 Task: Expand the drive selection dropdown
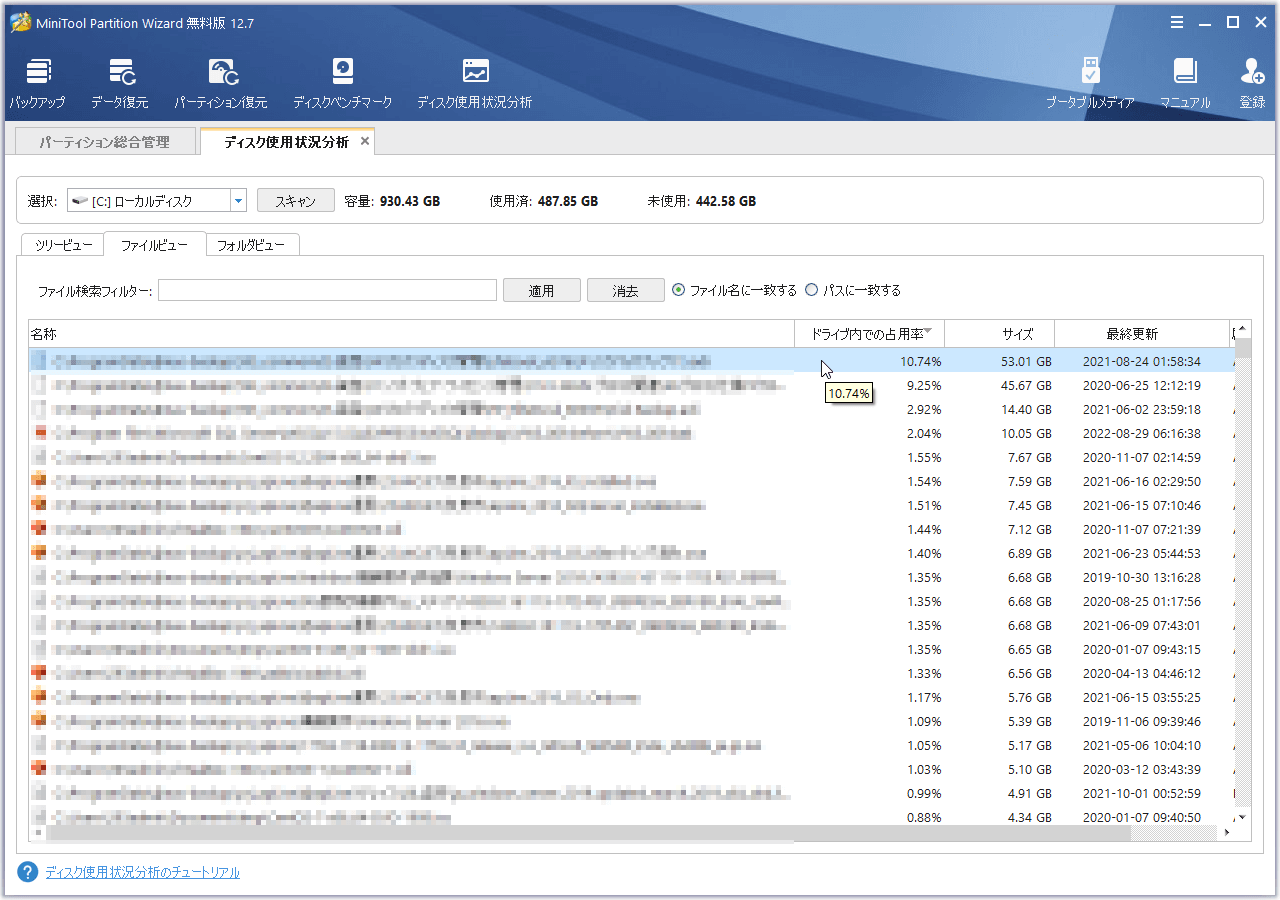pyautogui.click(x=238, y=201)
